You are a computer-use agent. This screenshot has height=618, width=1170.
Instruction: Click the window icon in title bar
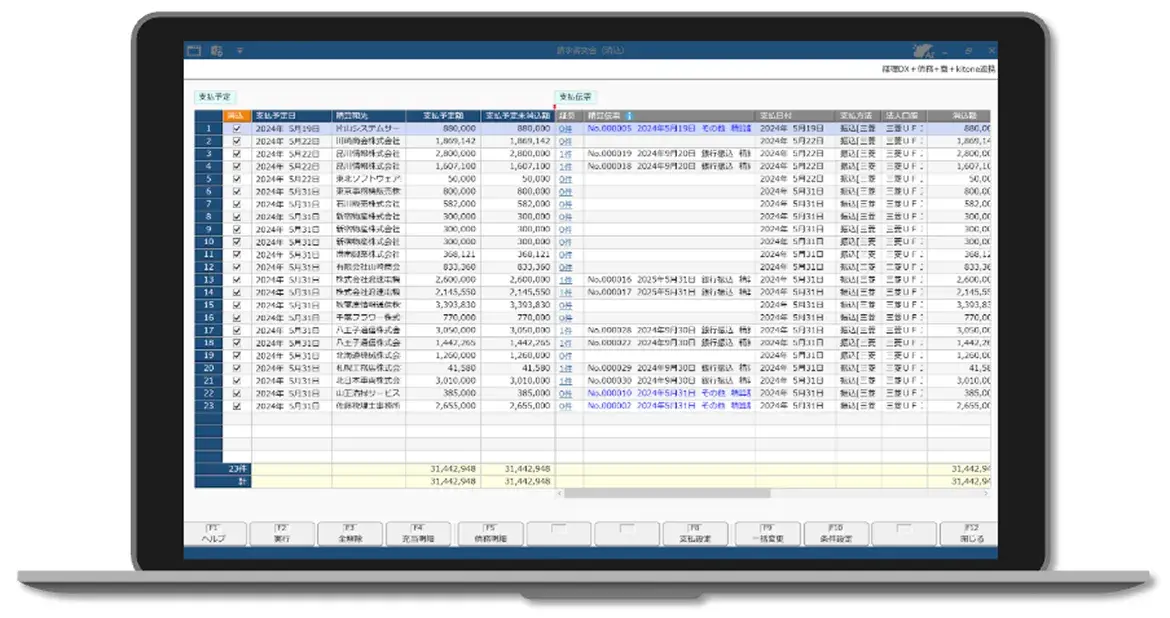point(194,50)
